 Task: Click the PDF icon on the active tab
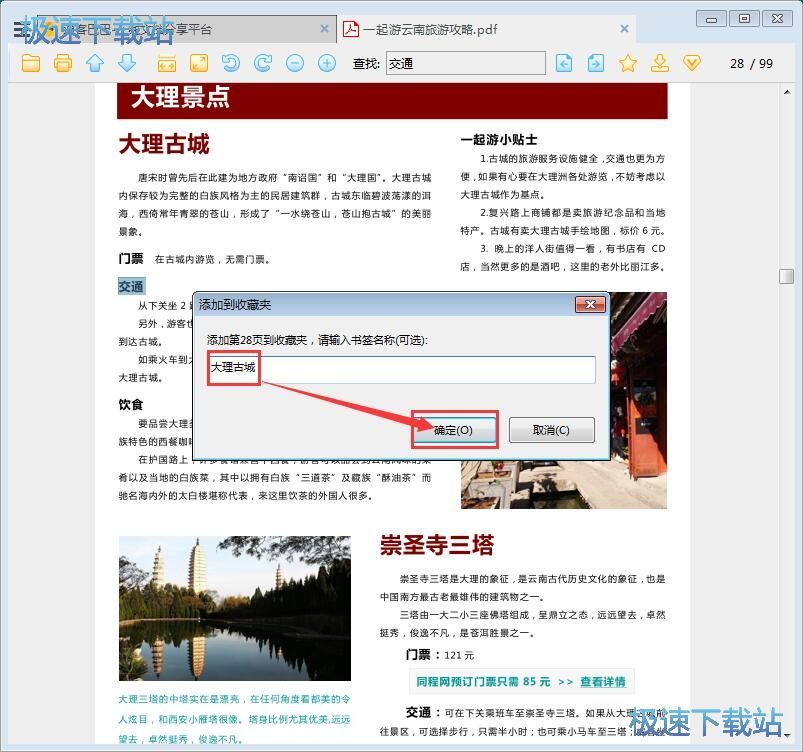pos(351,29)
